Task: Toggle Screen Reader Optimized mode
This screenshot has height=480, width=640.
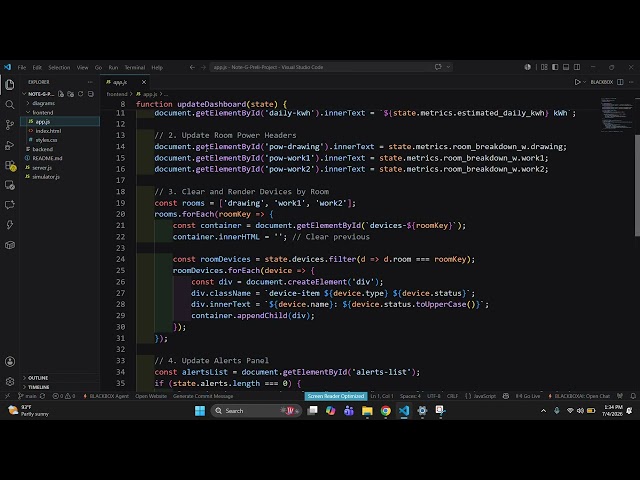Action: coord(336,396)
